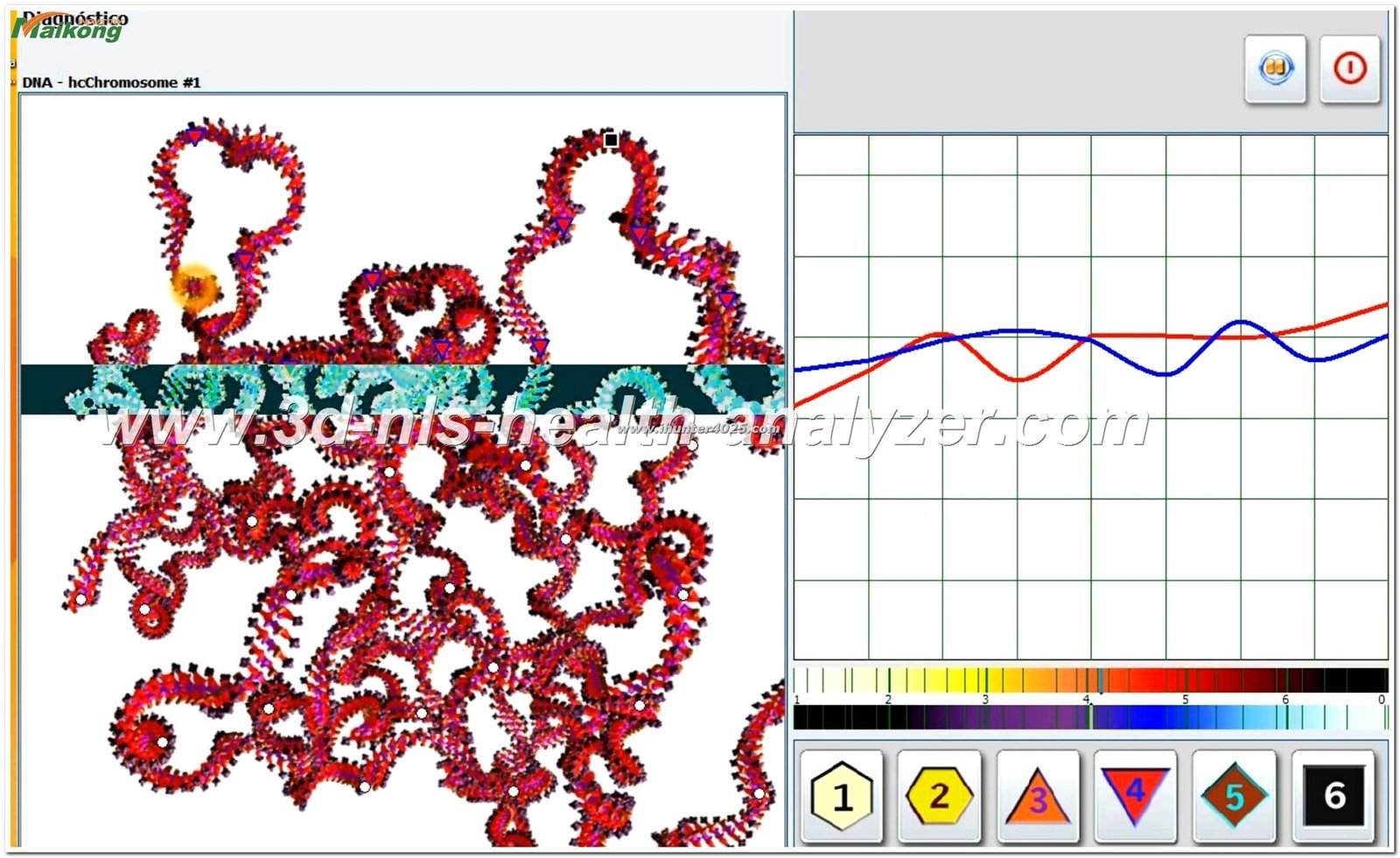
Task: Select the pale hexagon level 1 button
Action: pos(841,796)
